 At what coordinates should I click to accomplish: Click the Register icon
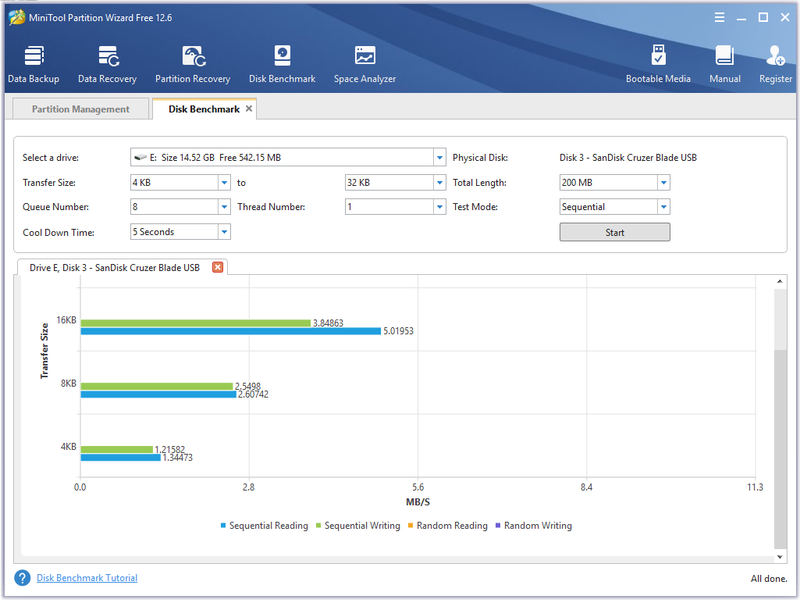coord(776,64)
